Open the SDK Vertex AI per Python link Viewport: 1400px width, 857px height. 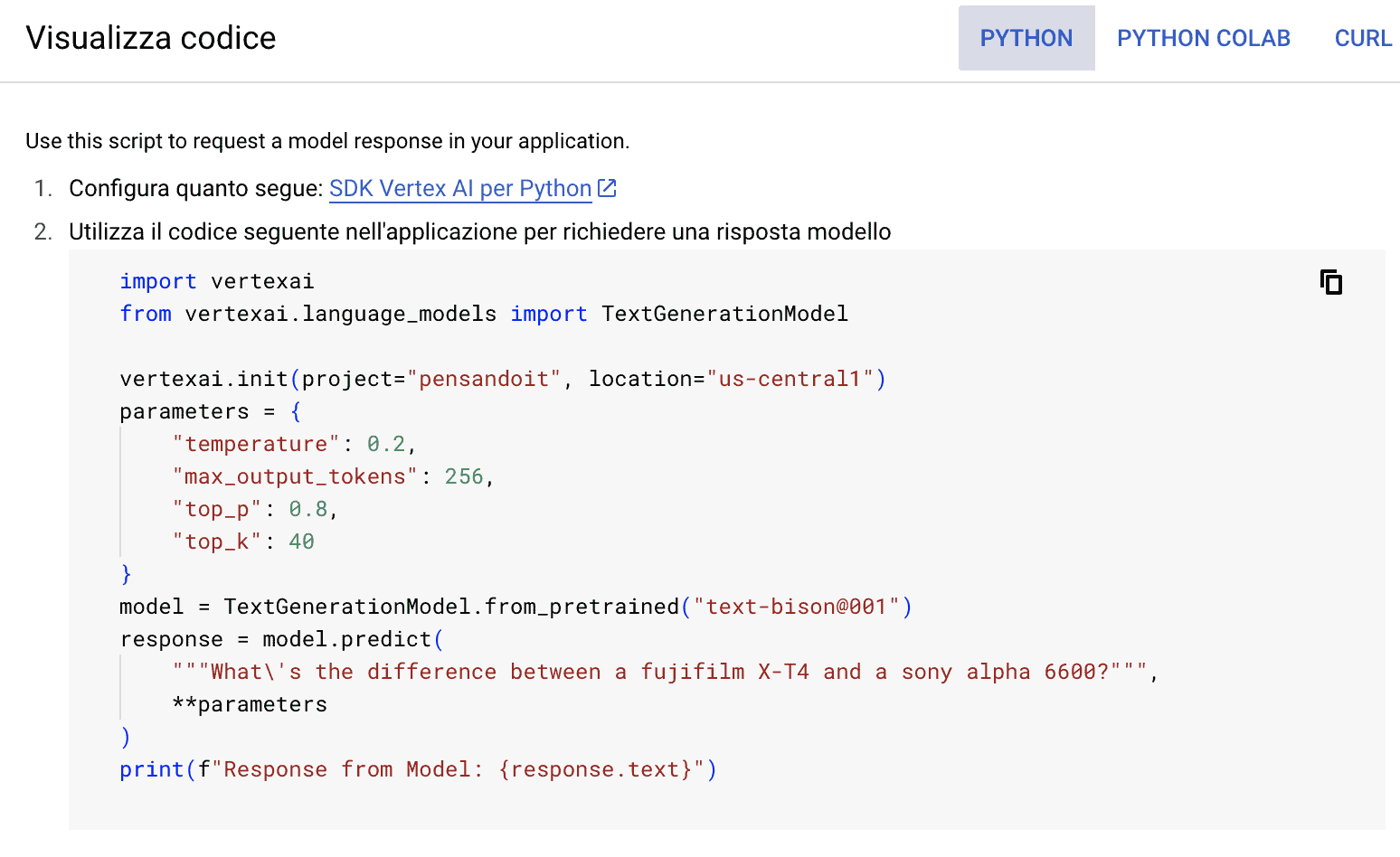point(459,188)
